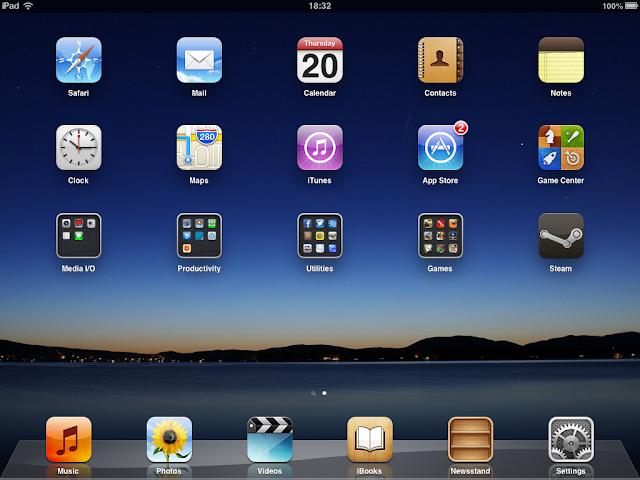Open the Mail app
640x480 pixels.
click(199, 60)
